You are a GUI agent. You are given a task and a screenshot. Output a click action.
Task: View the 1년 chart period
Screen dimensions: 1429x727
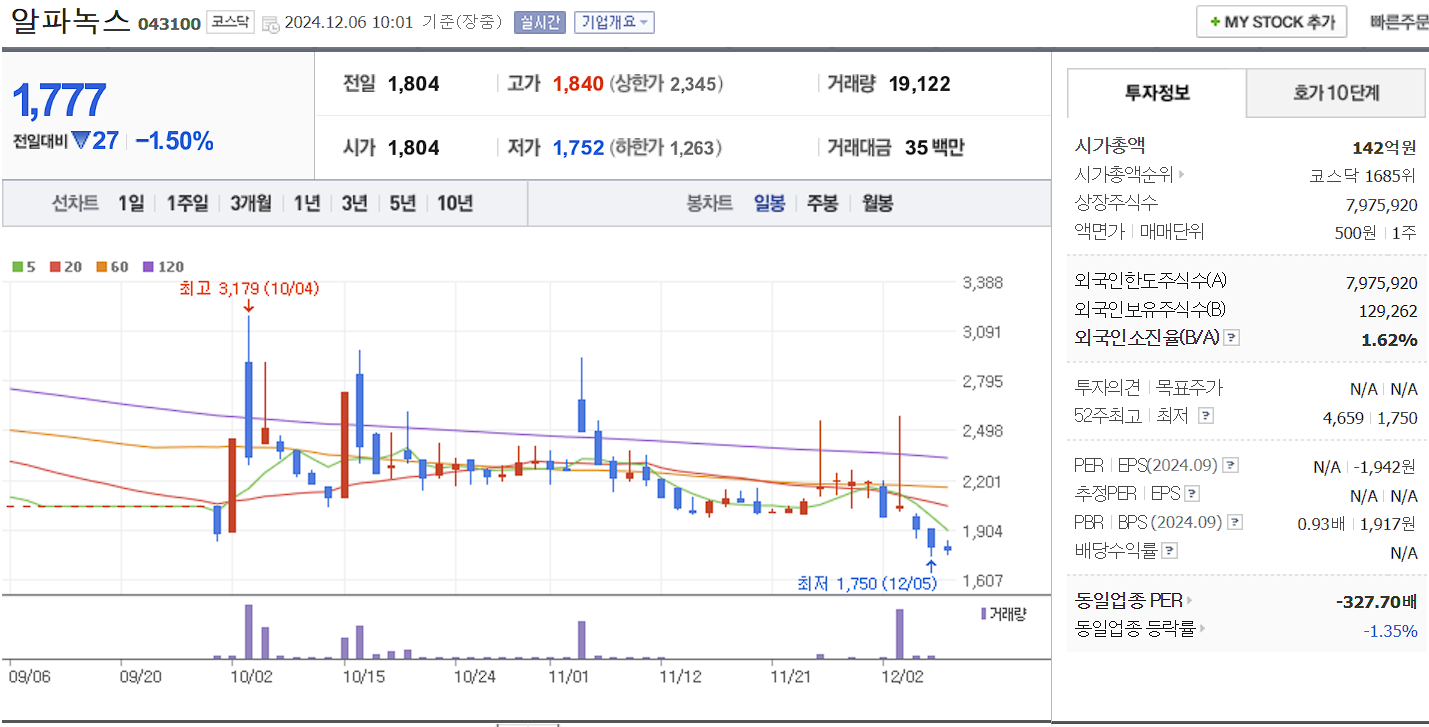306,203
